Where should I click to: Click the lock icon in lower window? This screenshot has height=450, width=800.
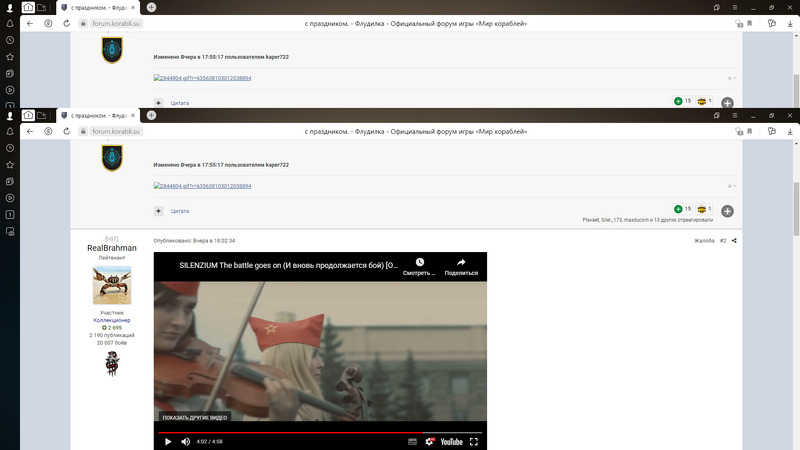click(x=83, y=131)
